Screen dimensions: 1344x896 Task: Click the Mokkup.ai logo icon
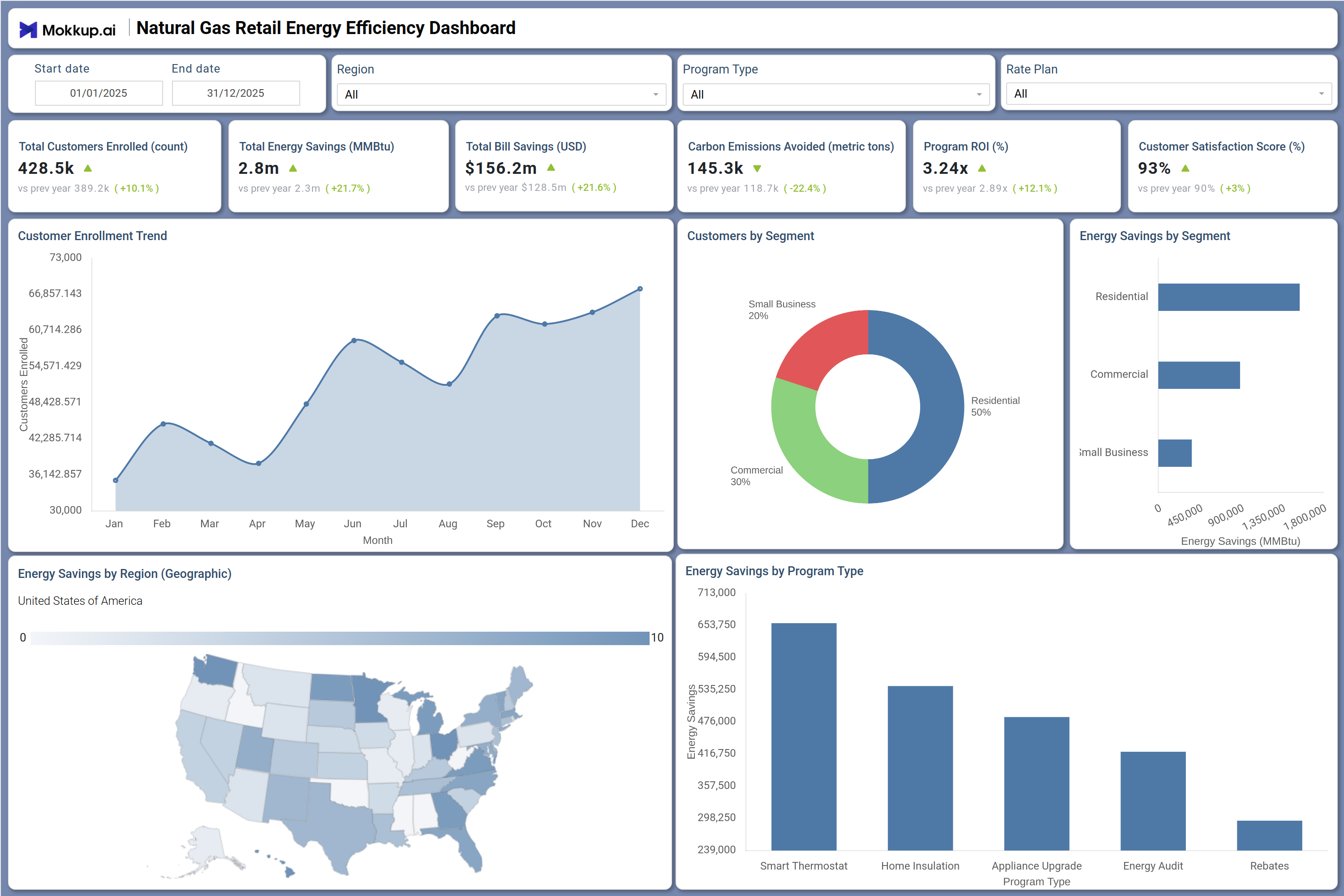click(x=28, y=29)
